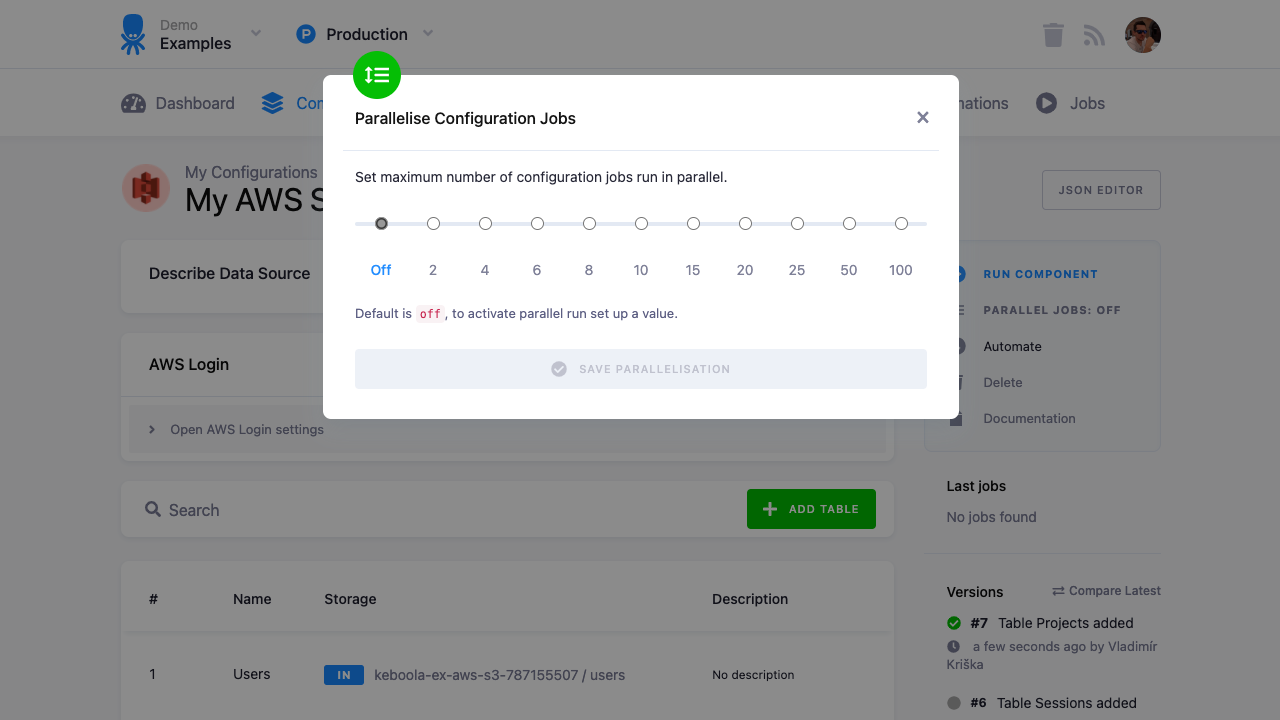Screen dimensions: 1280x720
Task: Select 100 parallel jobs on the scale
Action: click(901, 223)
